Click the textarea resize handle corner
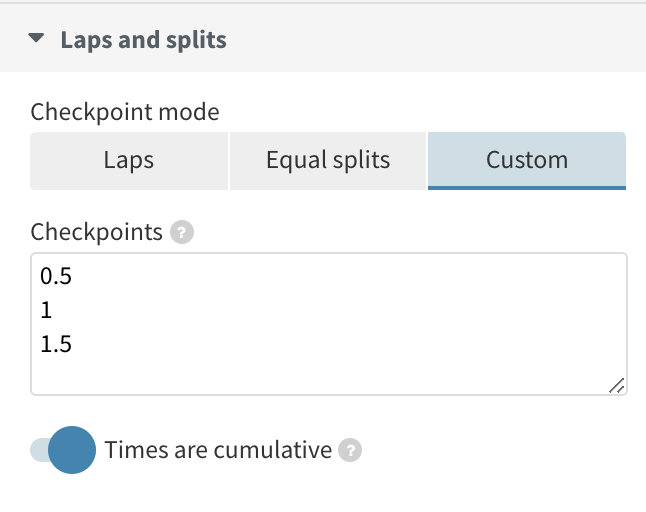The width and height of the screenshot is (646, 512). (617, 386)
